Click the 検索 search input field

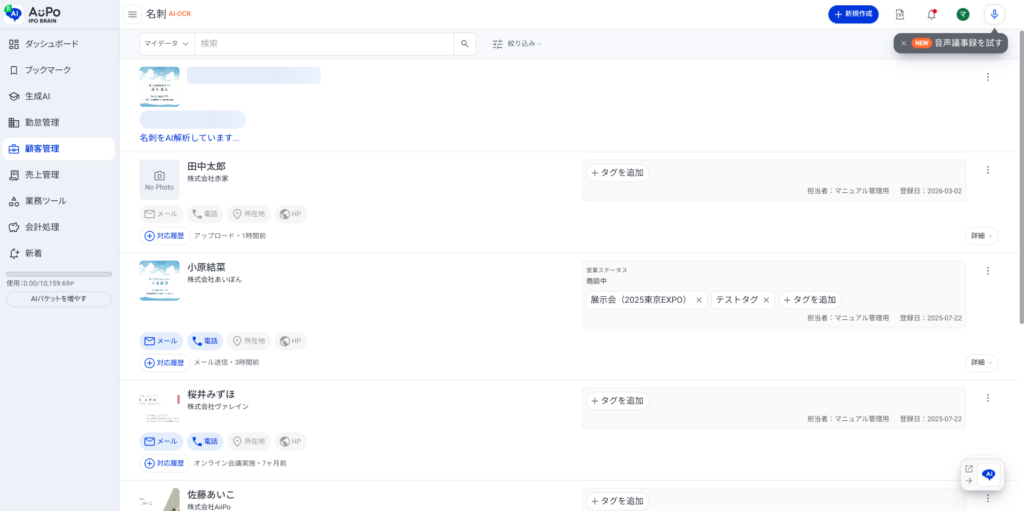point(325,44)
